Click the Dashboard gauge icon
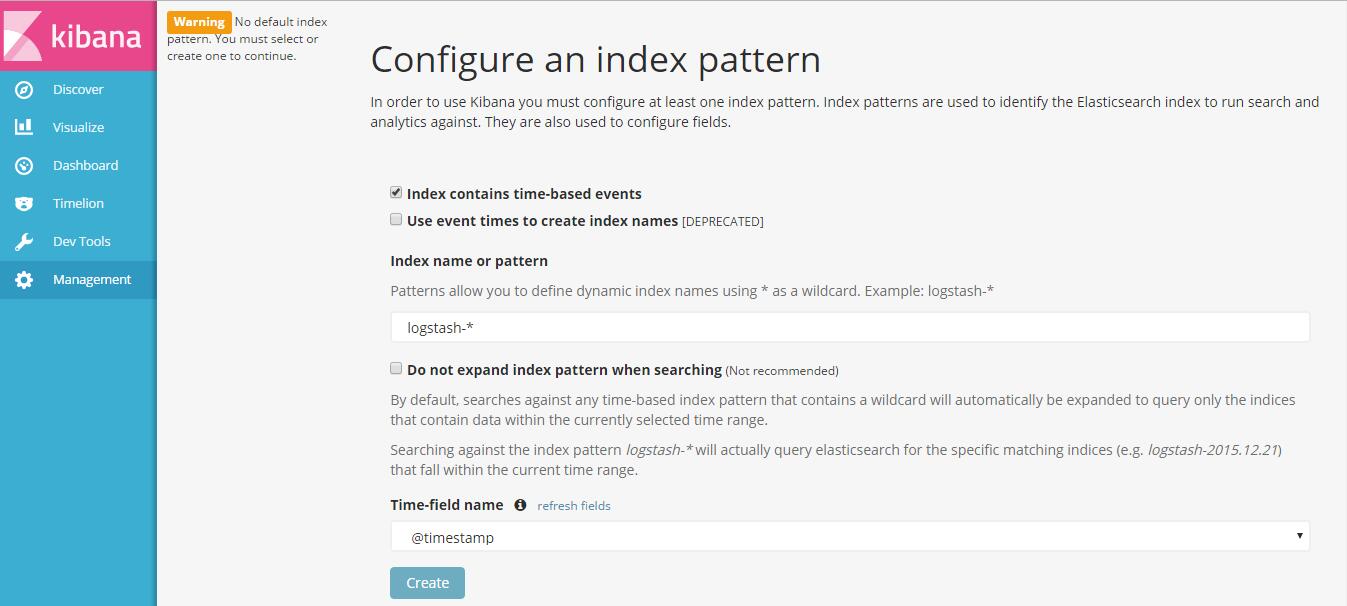The height and width of the screenshot is (606, 1347). (24, 166)
